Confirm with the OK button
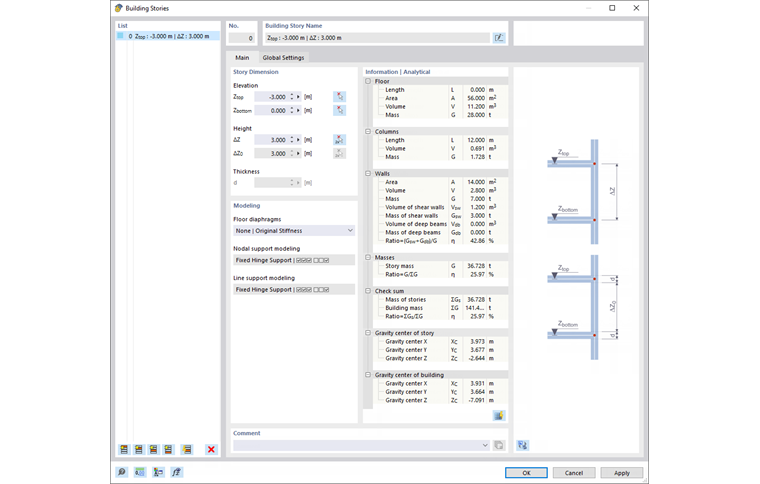760x484 pixels. [x=526, y=473]
